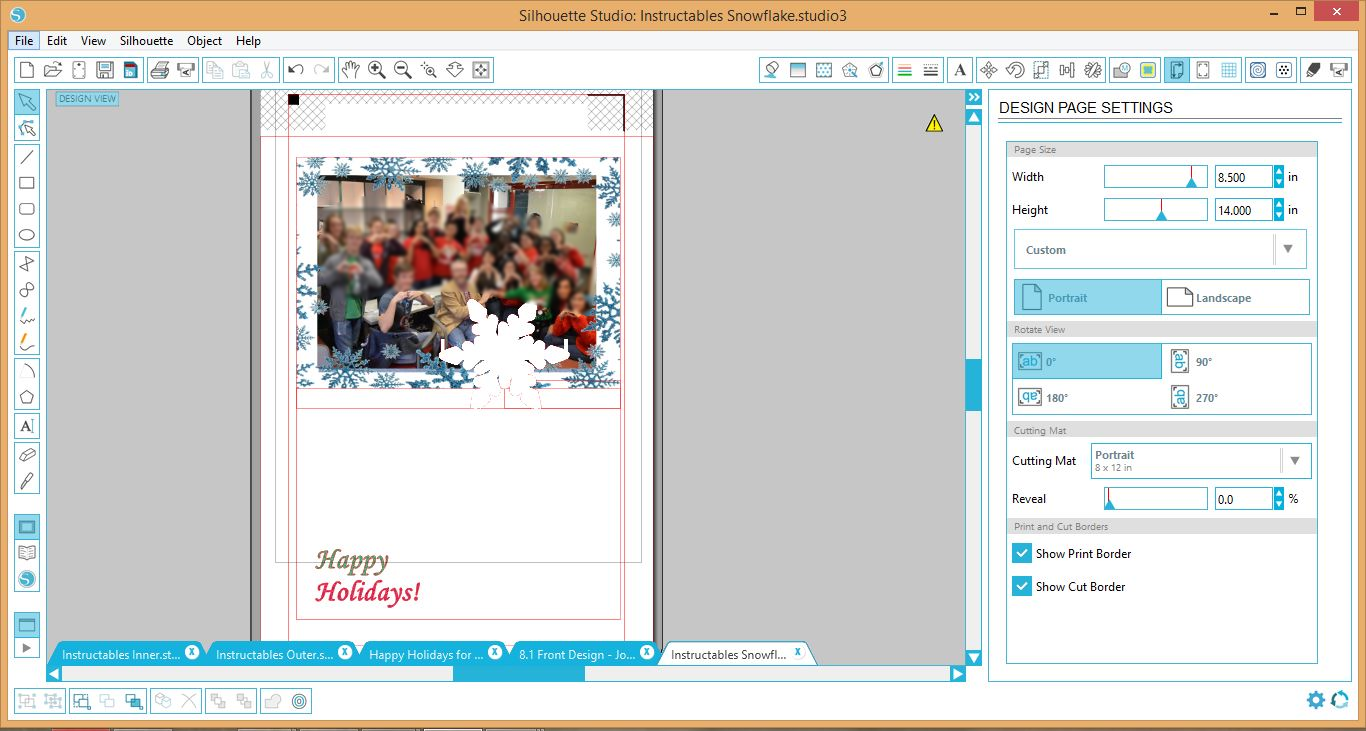Open the Library book icon
This screenshot has height=731, width=1366.
coord(27,553)
